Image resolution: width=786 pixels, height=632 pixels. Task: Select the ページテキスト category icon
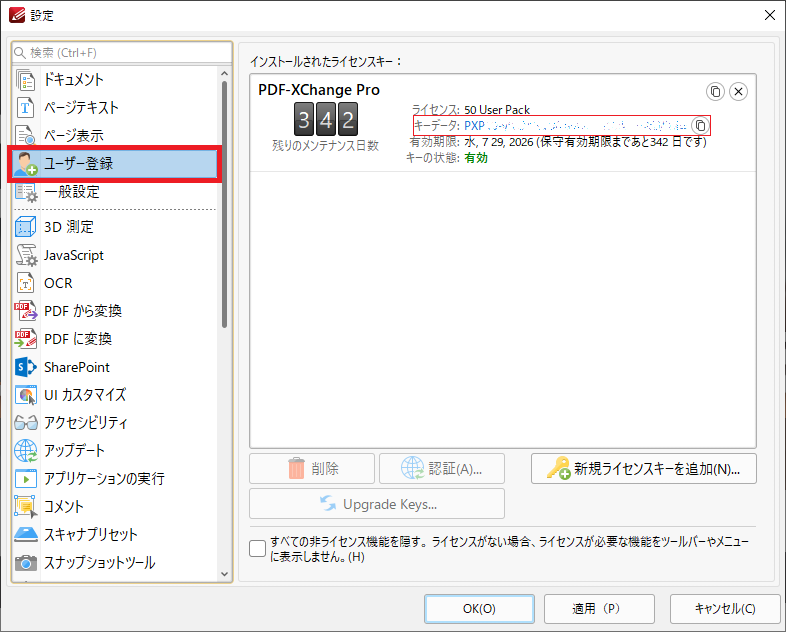click(25, 107)
